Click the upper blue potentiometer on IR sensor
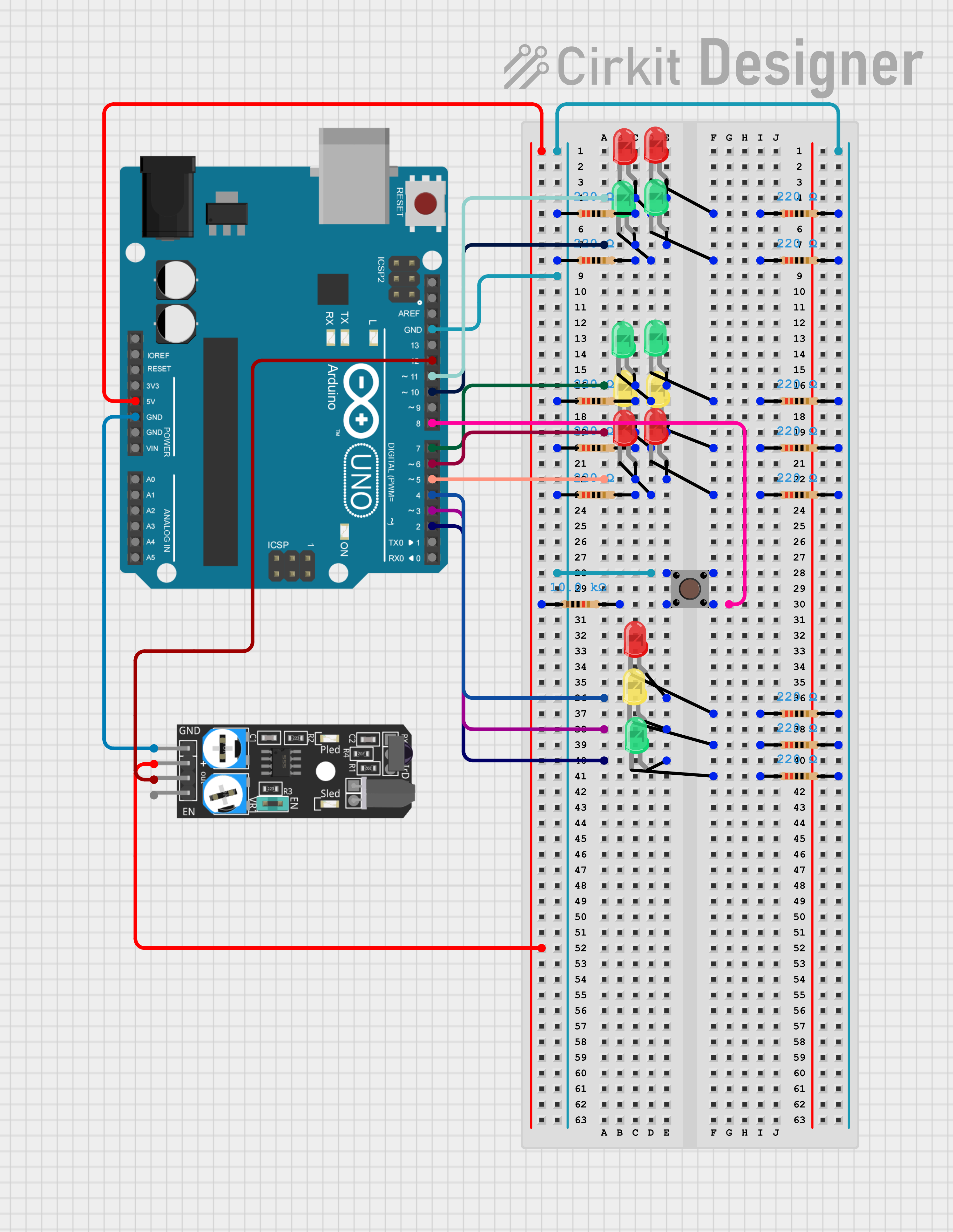The height and width of the screenshot is (1232, 953). pos(225,748)
